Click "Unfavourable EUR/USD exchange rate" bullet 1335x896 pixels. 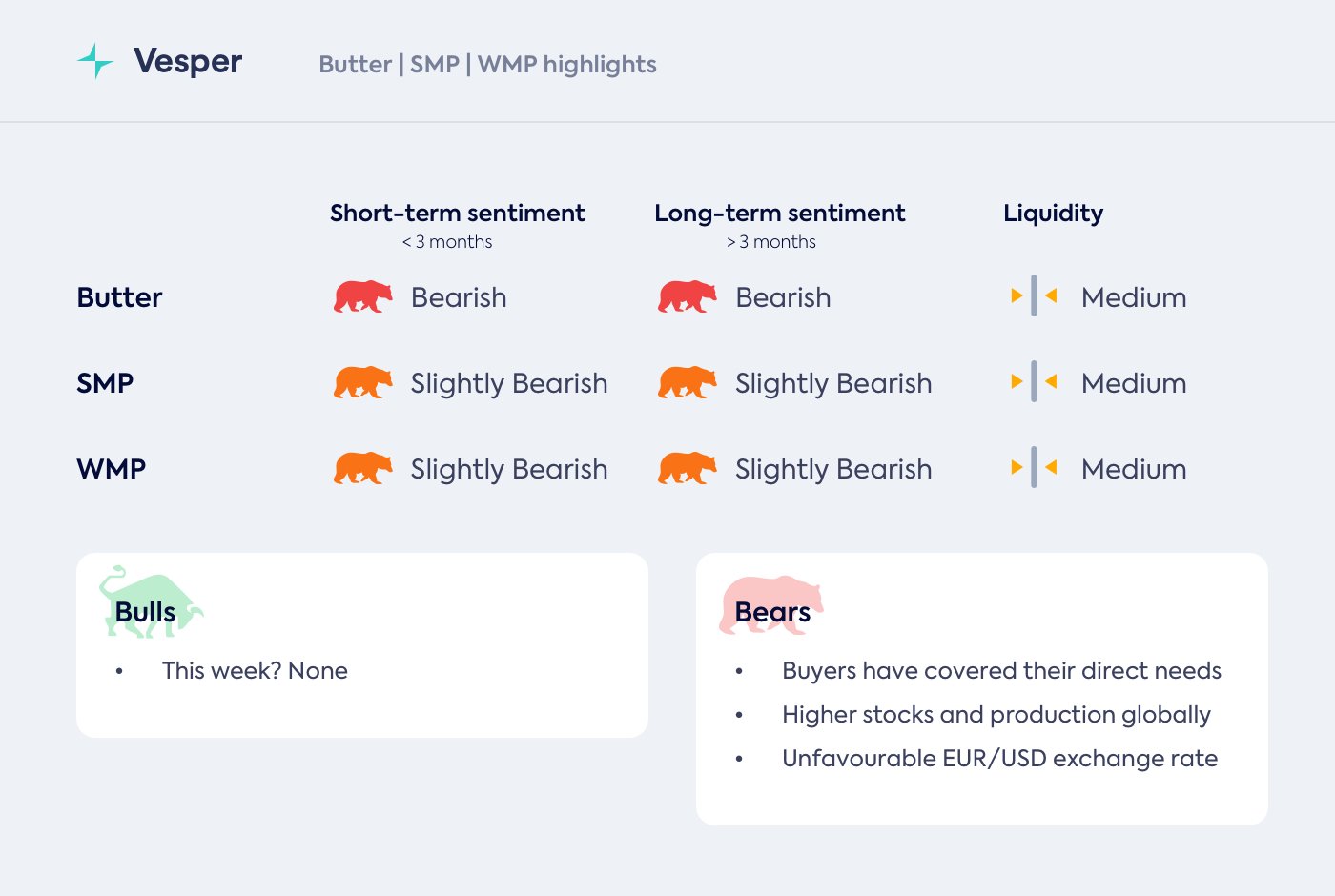(999, 759)
